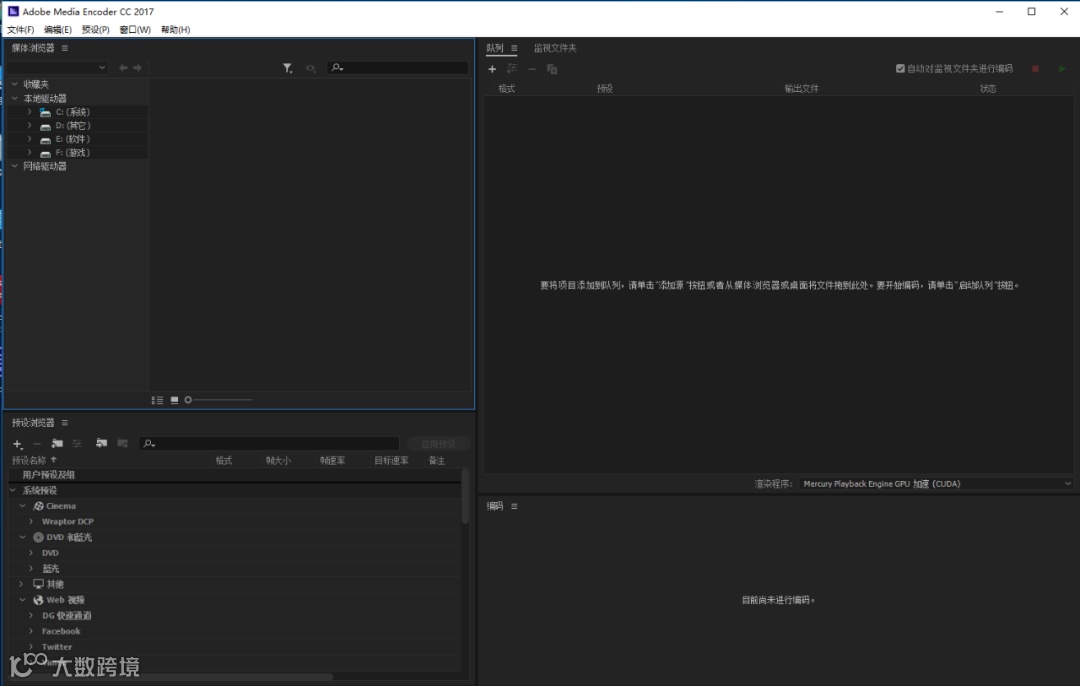Screen dimensions: 1080x686
Task: Collapse the Cinema preset group
Action: tap(22, 506)
